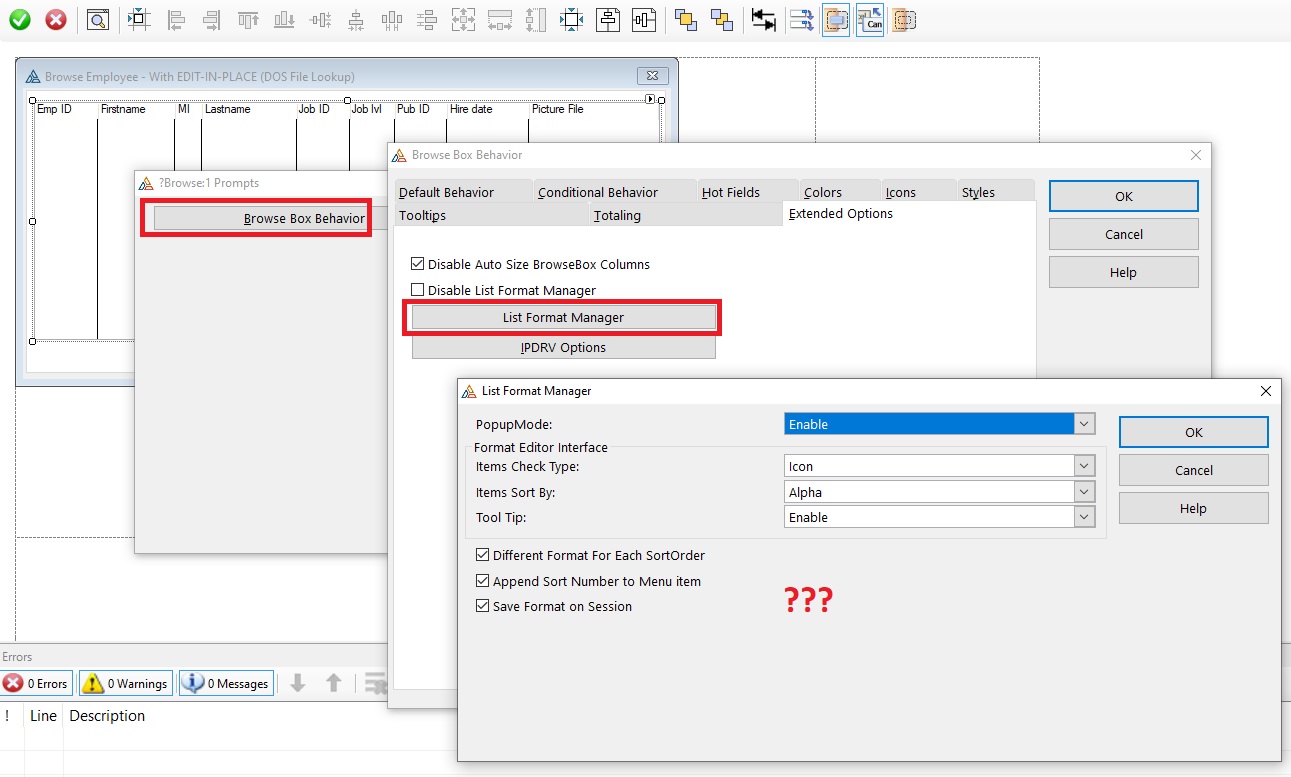Switch to the Conditional Behavior tab
Viewport: 1291px width, 777px height.
click(597, 192)
